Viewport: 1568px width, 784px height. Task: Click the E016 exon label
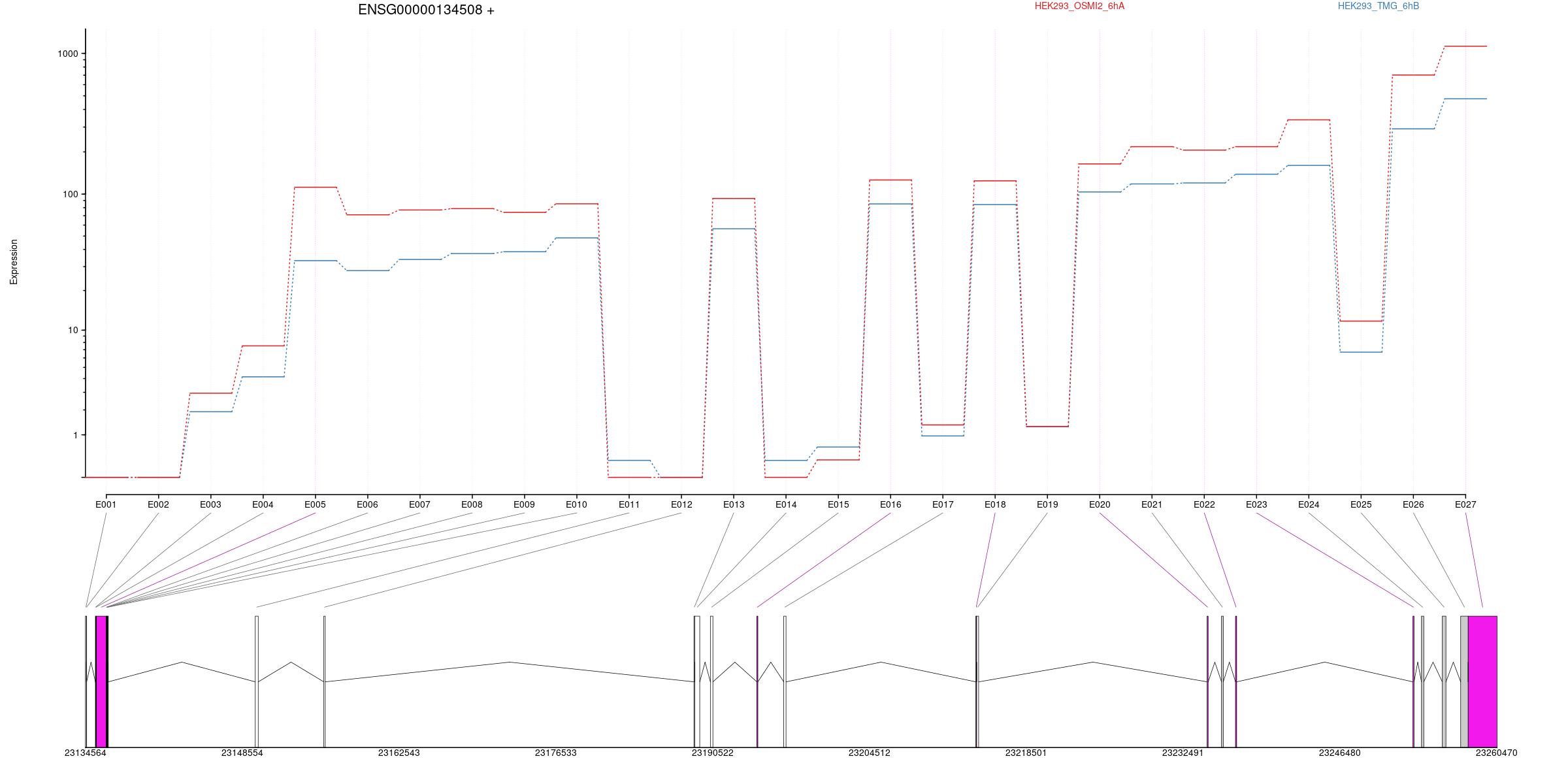tap(890, 504)
